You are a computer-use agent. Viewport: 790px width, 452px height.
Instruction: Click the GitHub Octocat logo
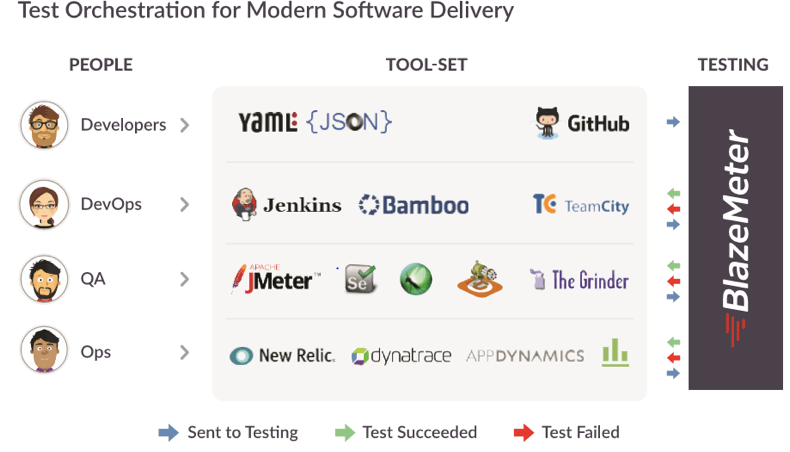coord(547,123)
